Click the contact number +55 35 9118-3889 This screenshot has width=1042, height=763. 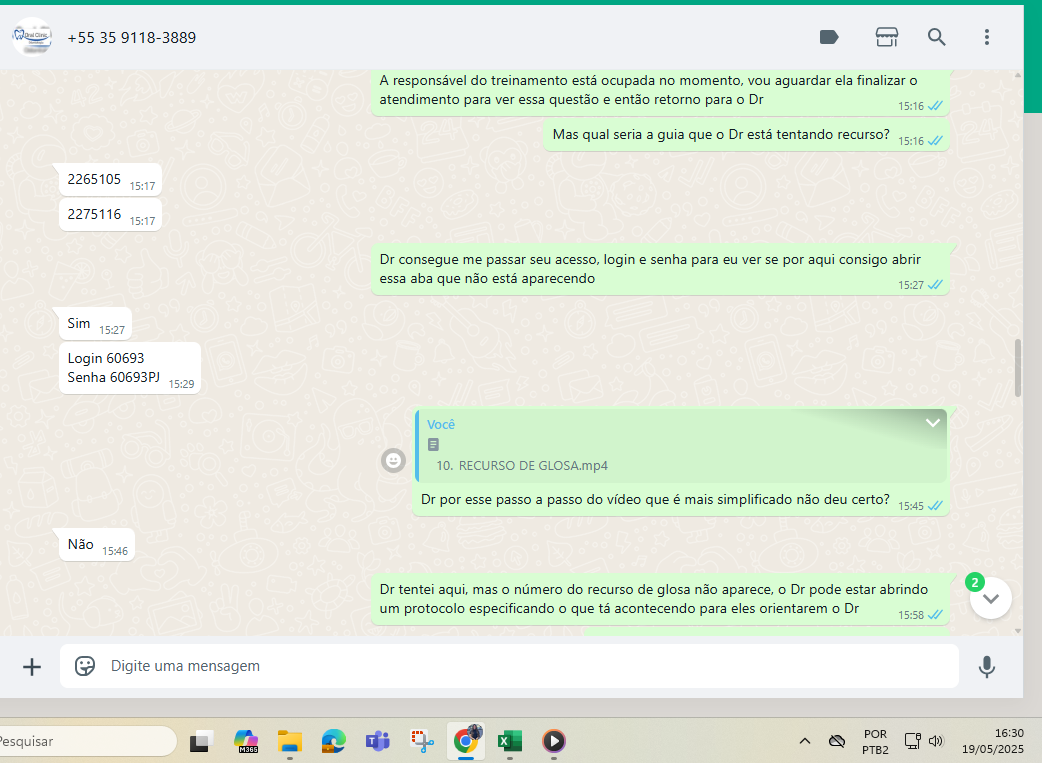[132, 38]
